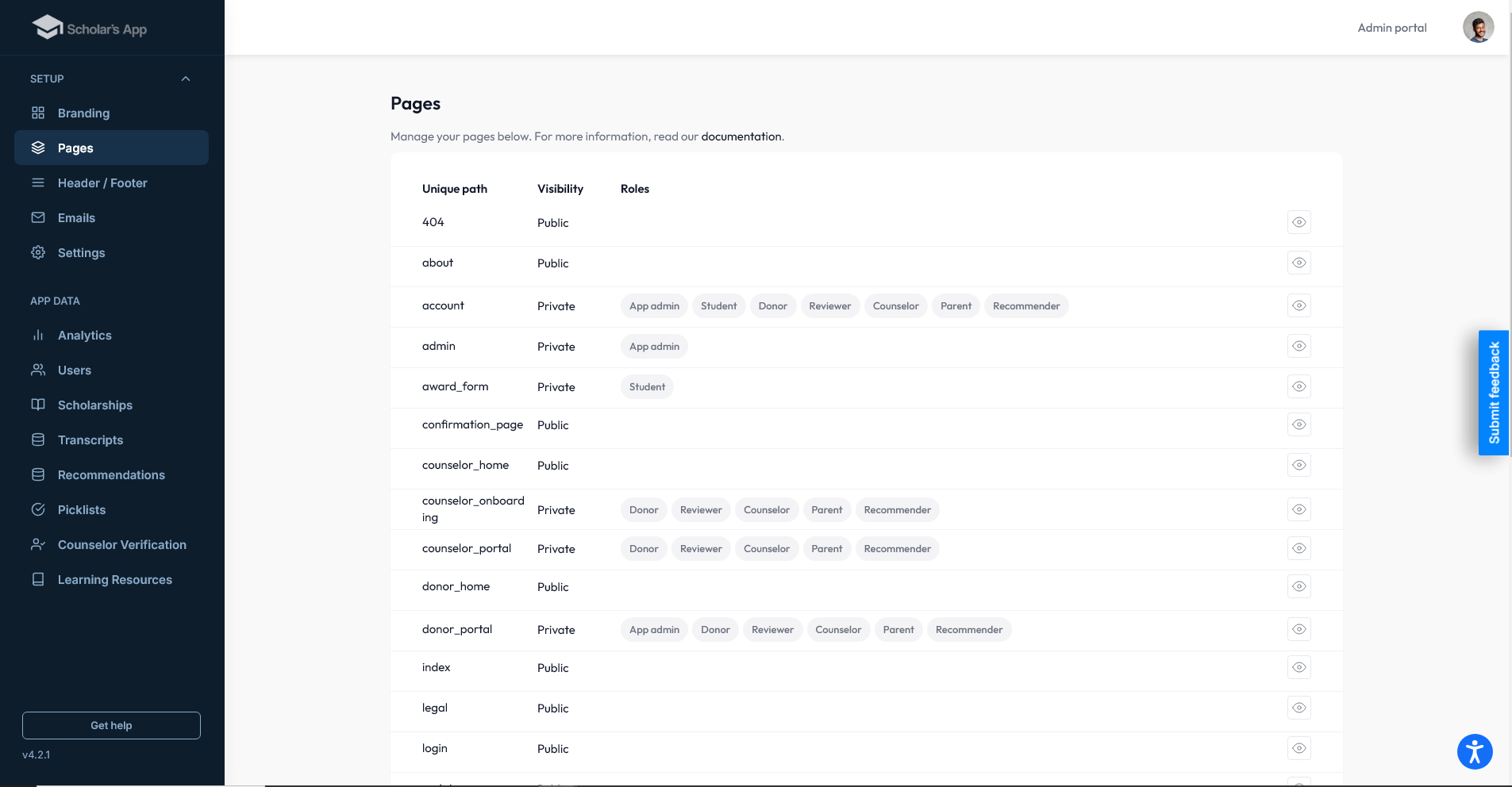
Task: Click the index unique path
Action: pos(436,667)
